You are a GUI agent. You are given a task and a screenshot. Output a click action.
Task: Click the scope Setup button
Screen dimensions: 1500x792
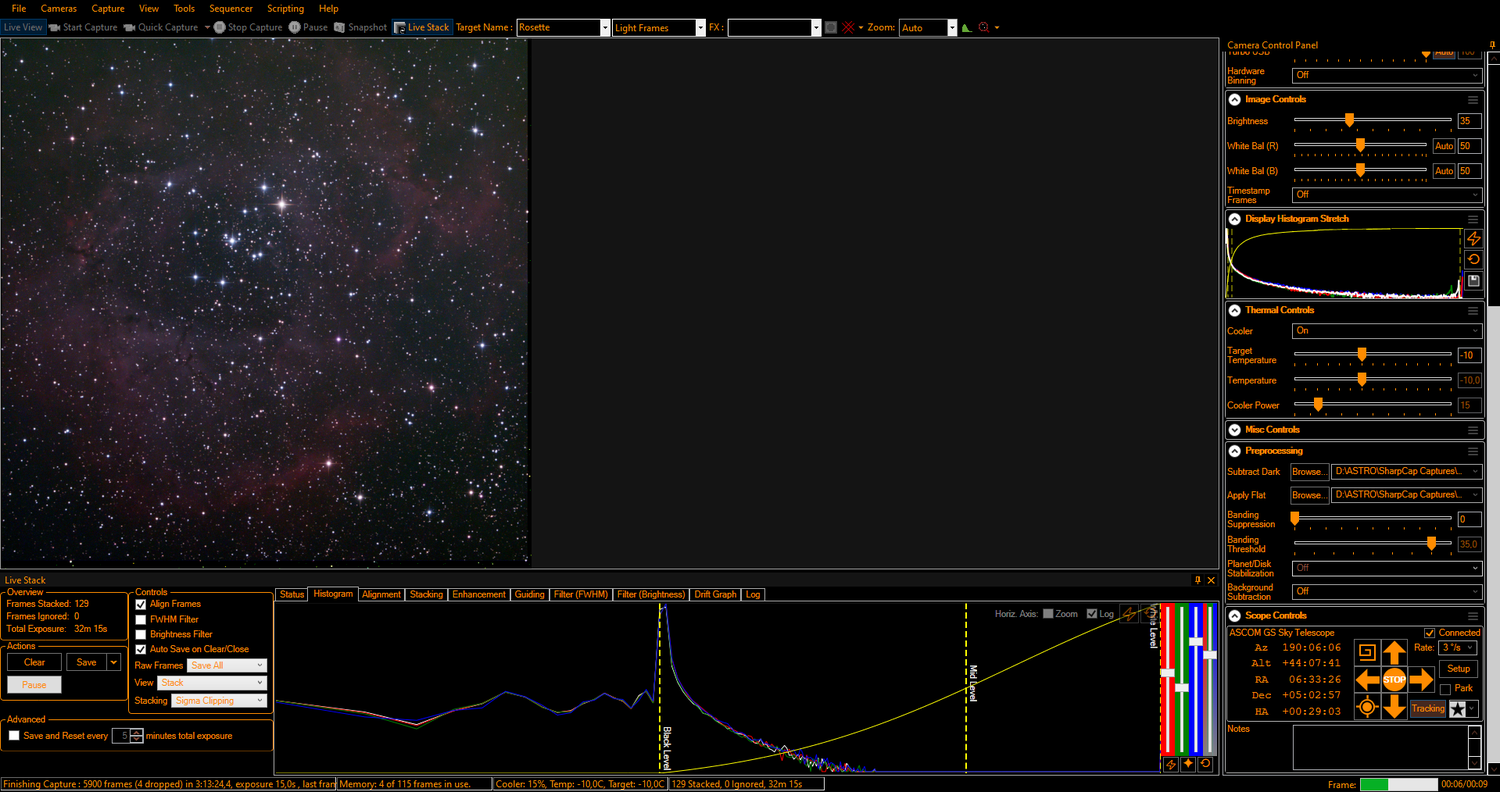point(1458,669)
